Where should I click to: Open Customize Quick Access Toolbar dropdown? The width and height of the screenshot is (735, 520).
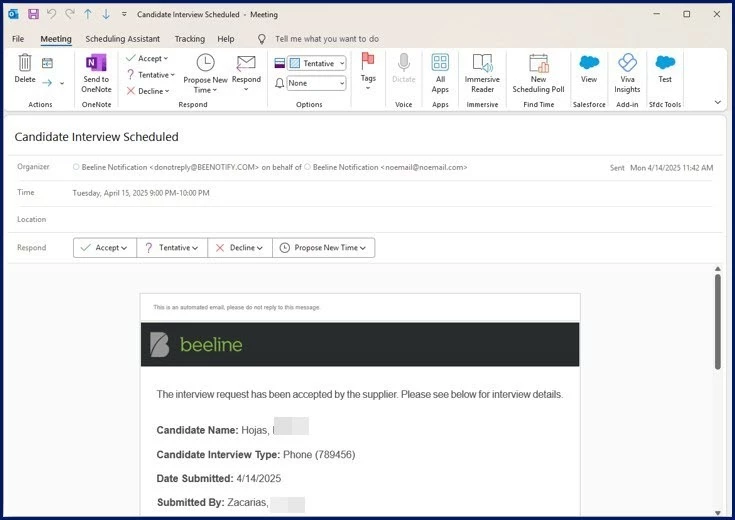pos(124,14)
